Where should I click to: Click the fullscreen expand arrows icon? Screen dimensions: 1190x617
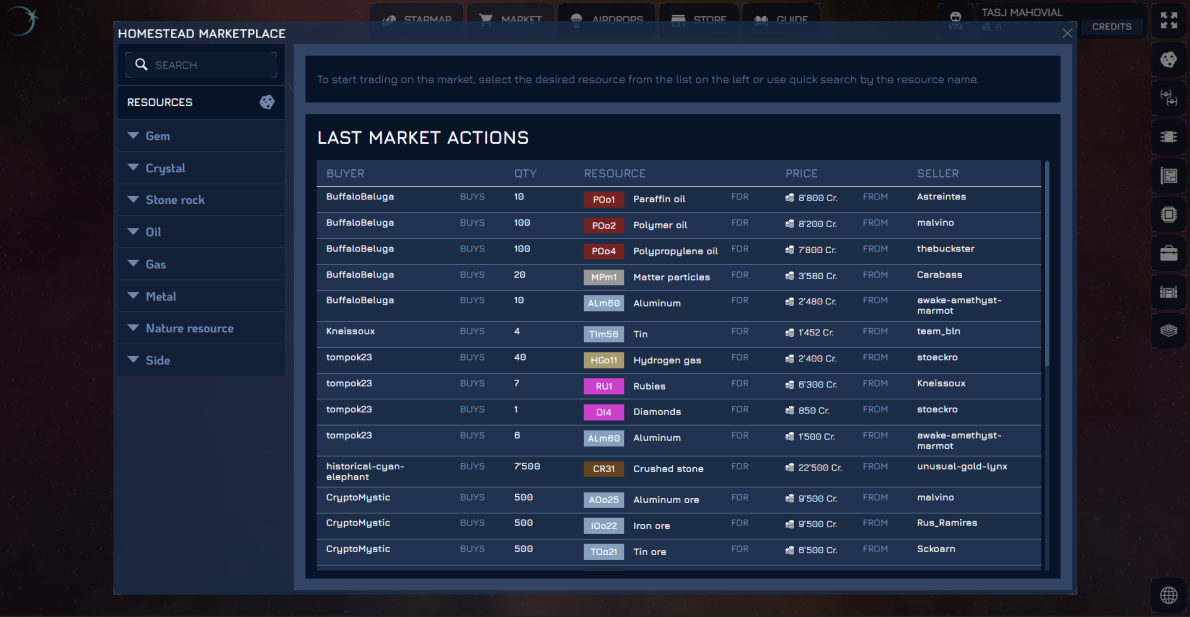pos(1168,21)
